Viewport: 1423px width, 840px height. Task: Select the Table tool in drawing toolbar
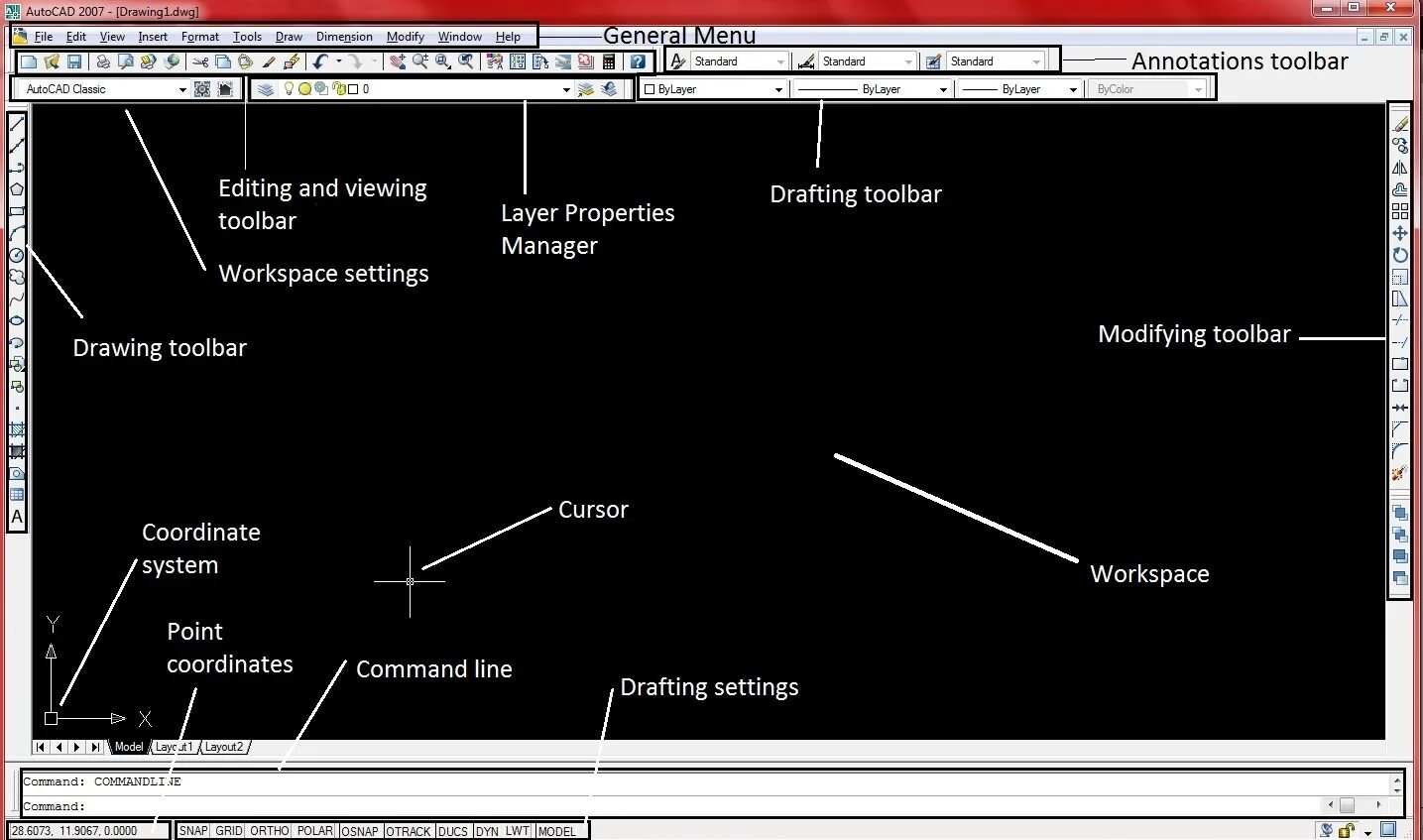17,495
